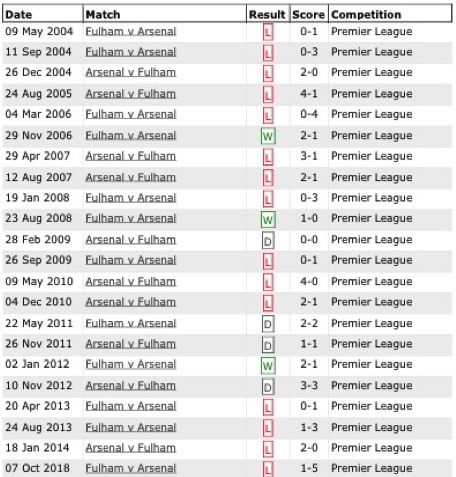
Task: Click the D result badge for 28 Feb 2009
Action: (268, 241)
